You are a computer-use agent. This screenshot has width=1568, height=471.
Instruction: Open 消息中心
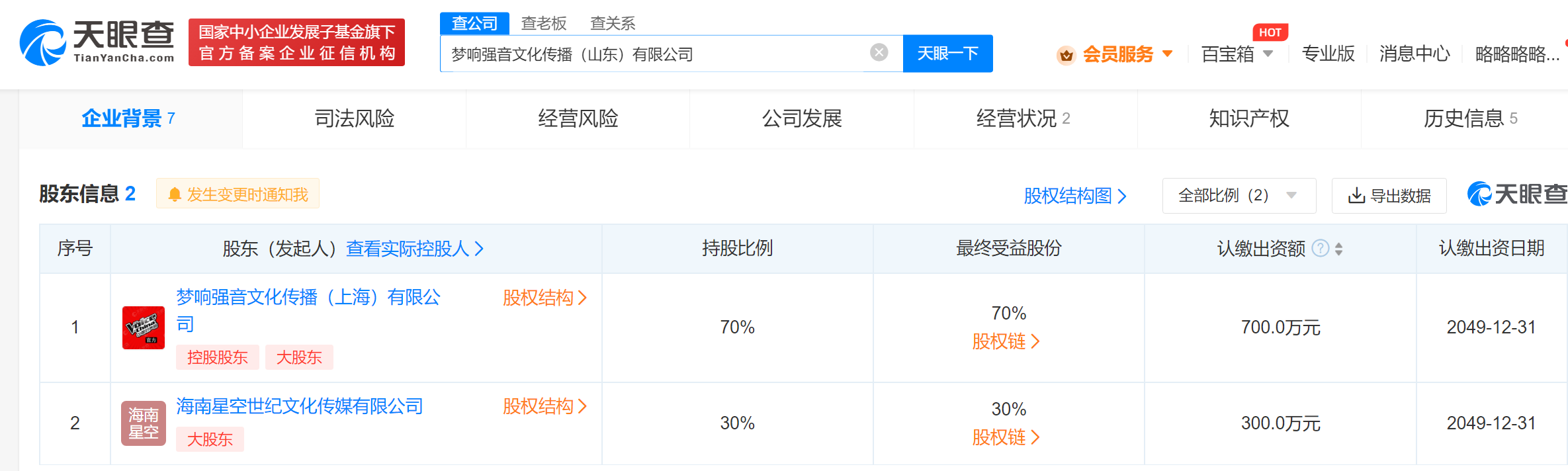[1415, 54]
